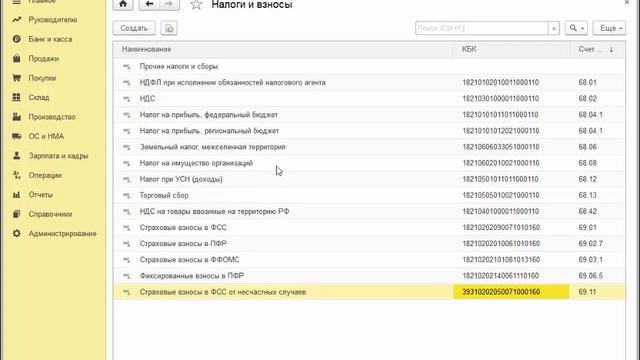This screenshot has height=360, width=640.
Task: Add page to favorites with star
Action: (x=196, y=5)
